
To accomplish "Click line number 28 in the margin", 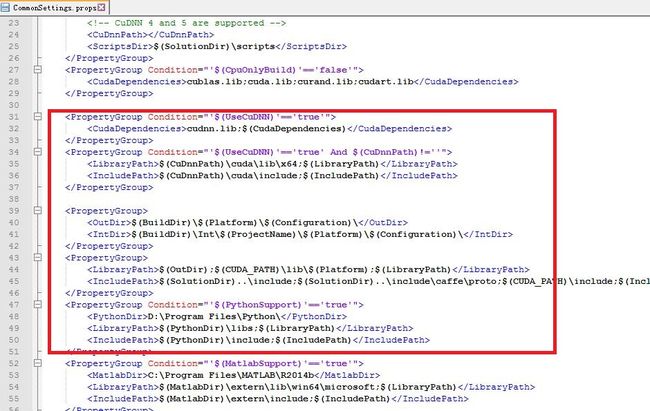I will (14, 82).
